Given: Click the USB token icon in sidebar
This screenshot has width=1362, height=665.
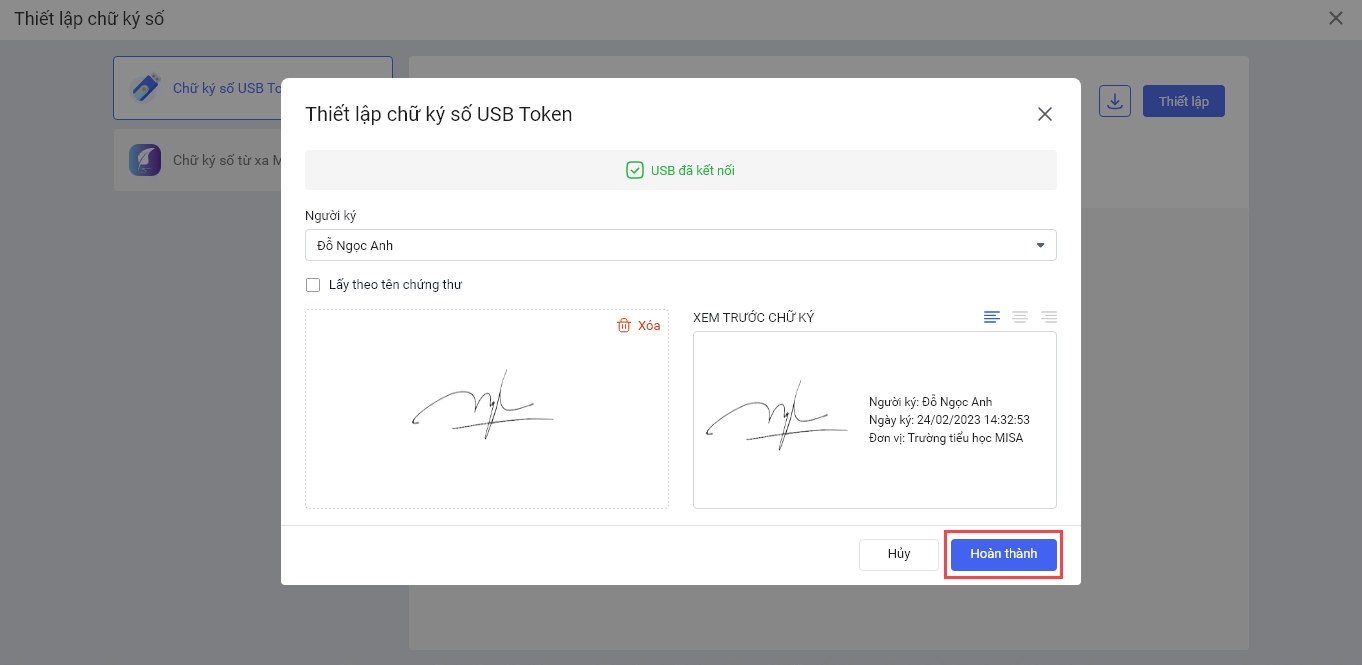Looking at the screenshot, I should pos(145,88).
